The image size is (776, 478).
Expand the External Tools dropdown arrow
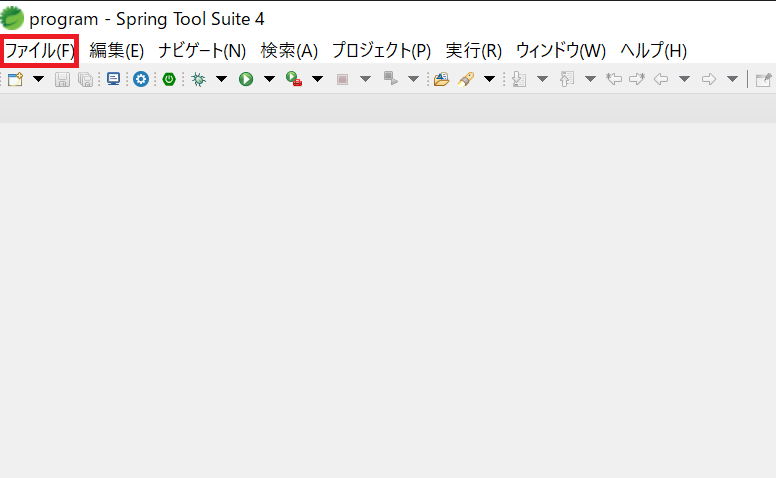317,79
